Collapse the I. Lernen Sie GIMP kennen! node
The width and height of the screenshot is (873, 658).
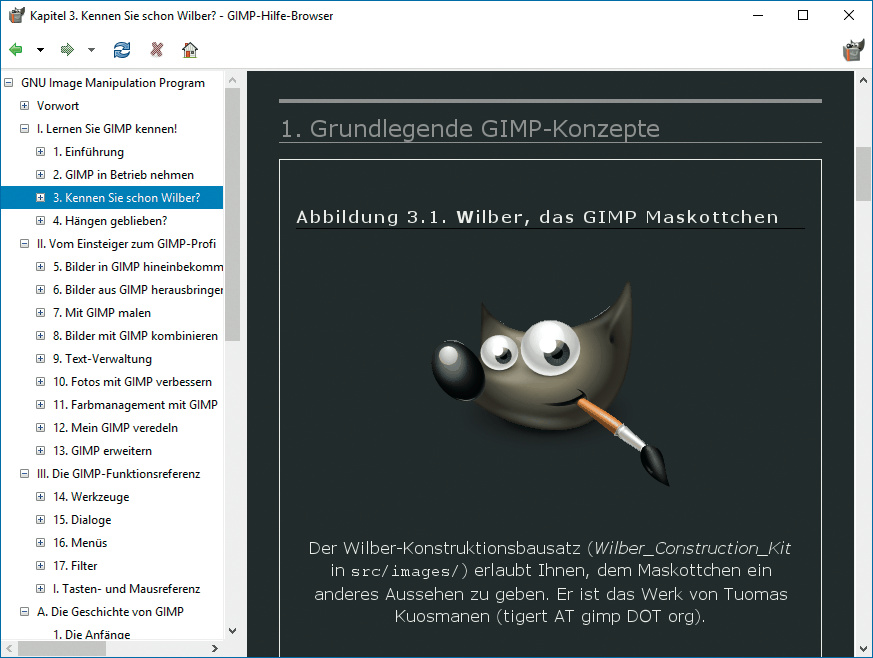click(24, 129)
